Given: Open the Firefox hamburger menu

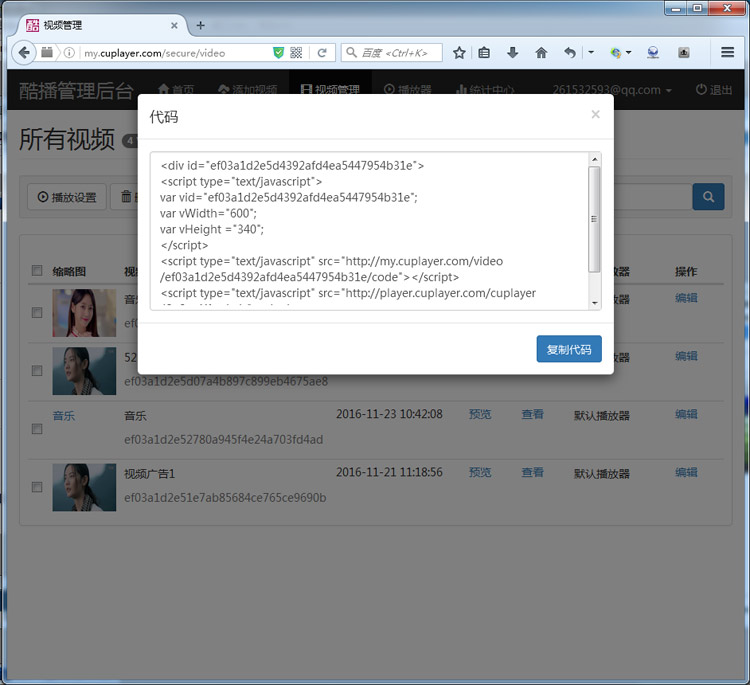Looking at the screenshot, I should (x=727, y=52).
